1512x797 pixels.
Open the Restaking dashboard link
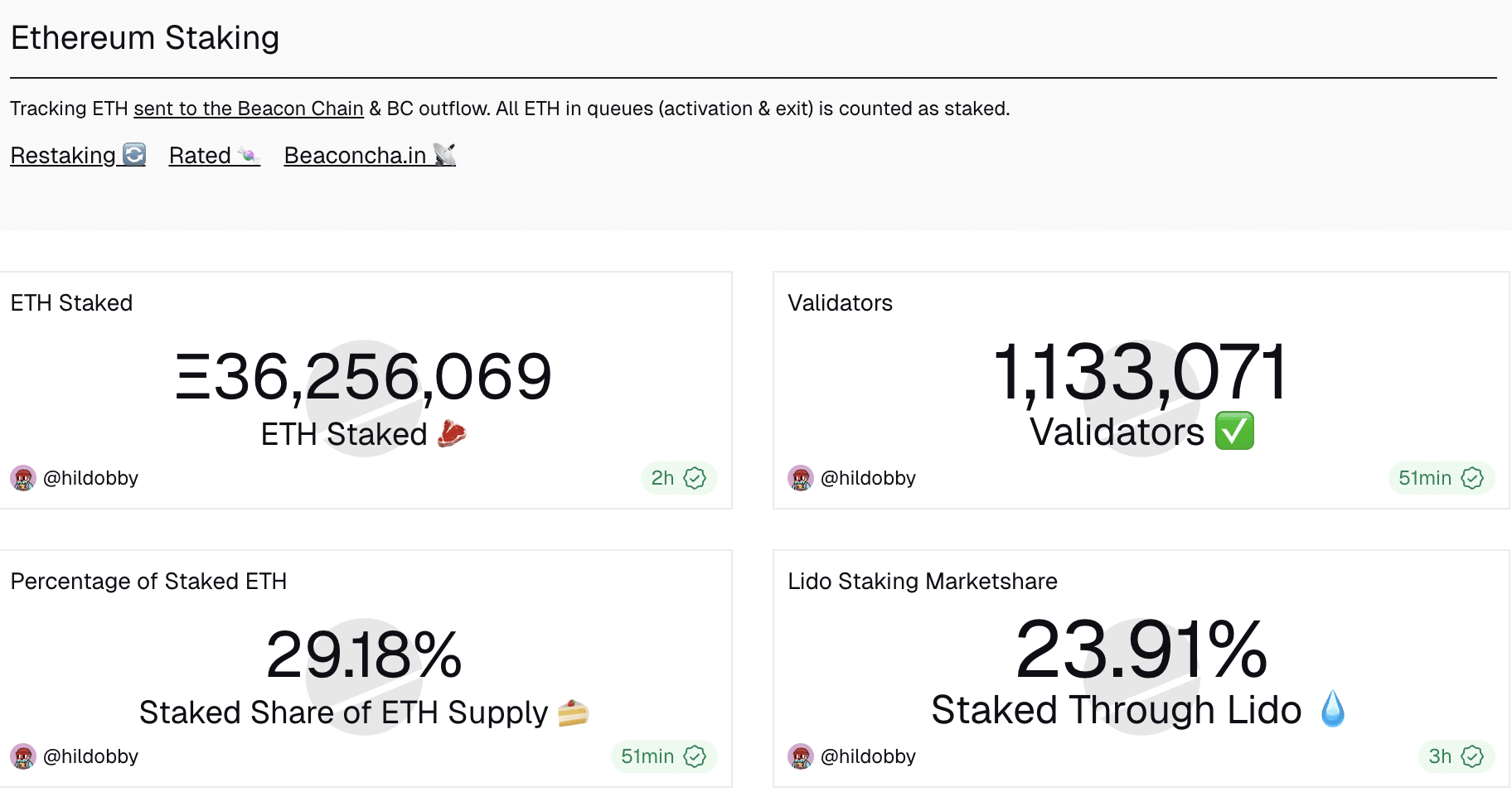tap(77, 155)
